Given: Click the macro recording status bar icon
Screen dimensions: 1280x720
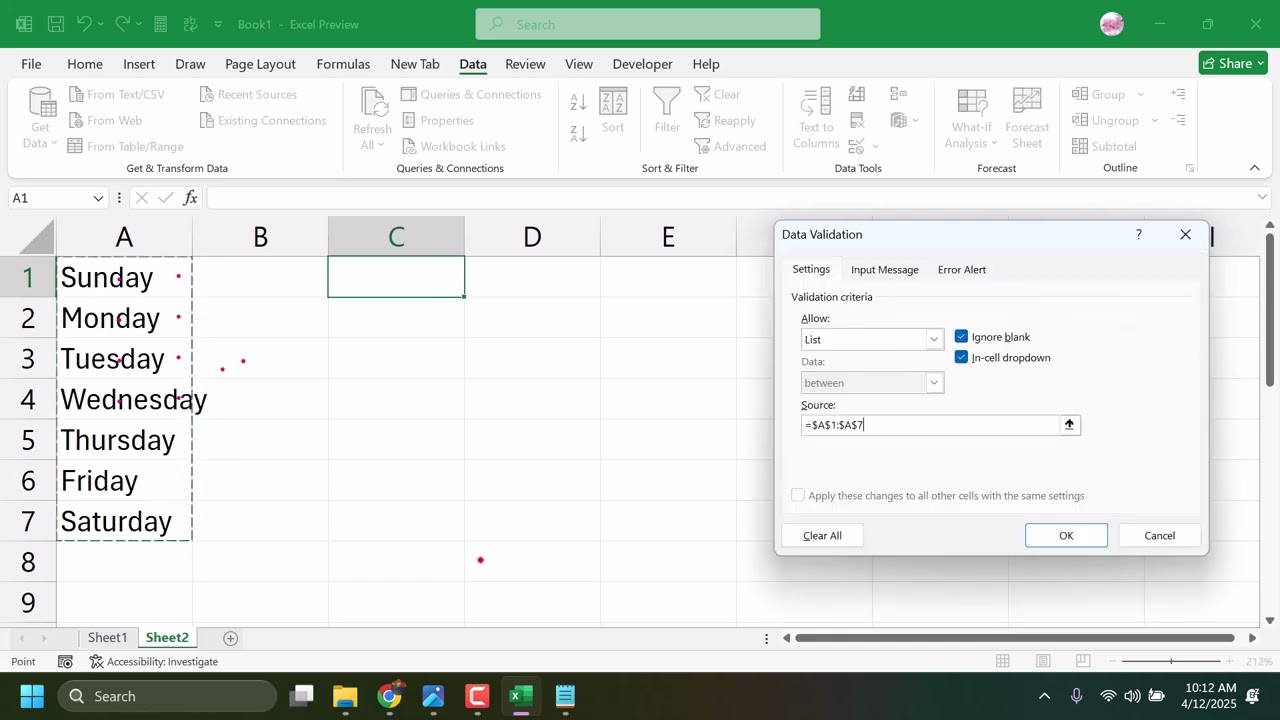Looking at the screenshot, I should (x=65, y=662).
